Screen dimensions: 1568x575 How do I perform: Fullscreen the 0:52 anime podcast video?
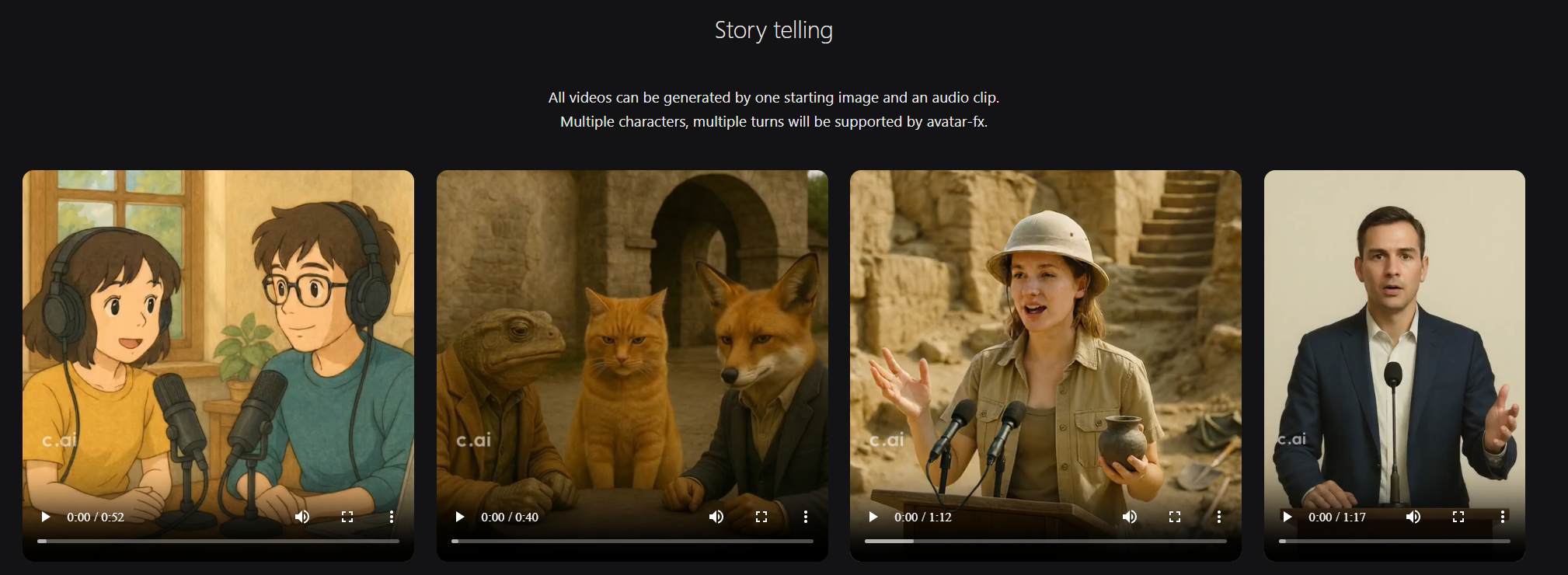tap(347, 517)
